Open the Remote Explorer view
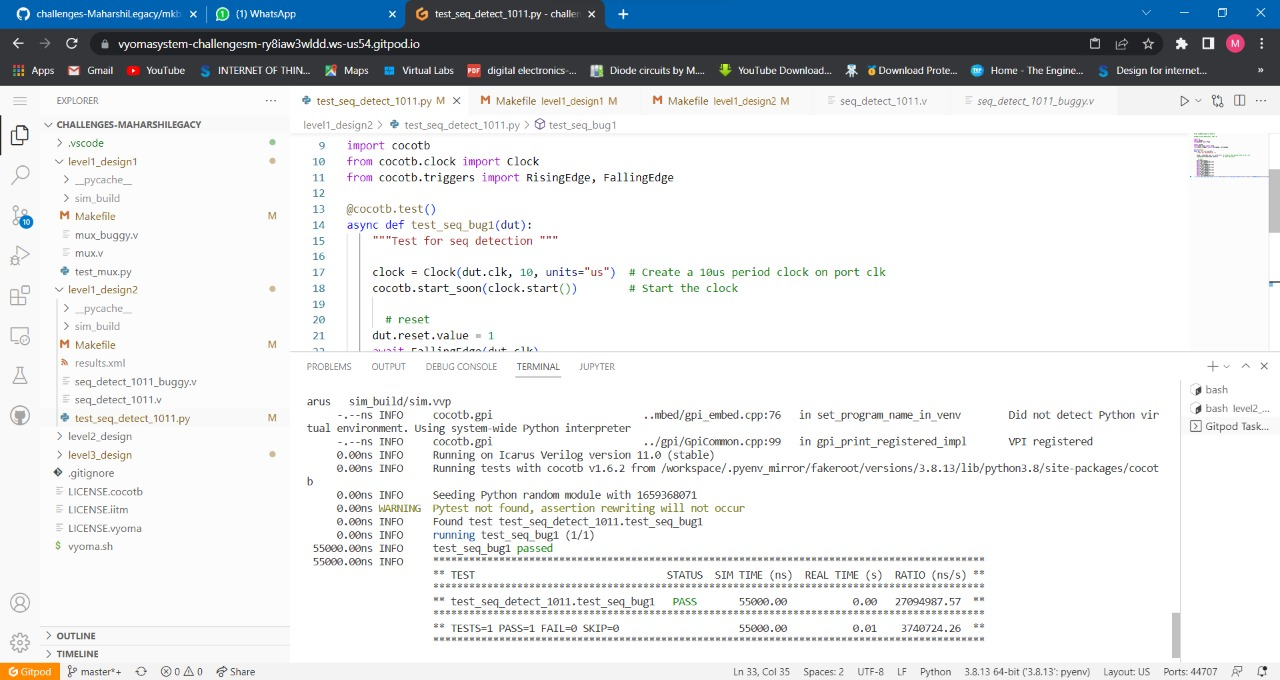Screen dimensions: 1280x680 point(19,336)
